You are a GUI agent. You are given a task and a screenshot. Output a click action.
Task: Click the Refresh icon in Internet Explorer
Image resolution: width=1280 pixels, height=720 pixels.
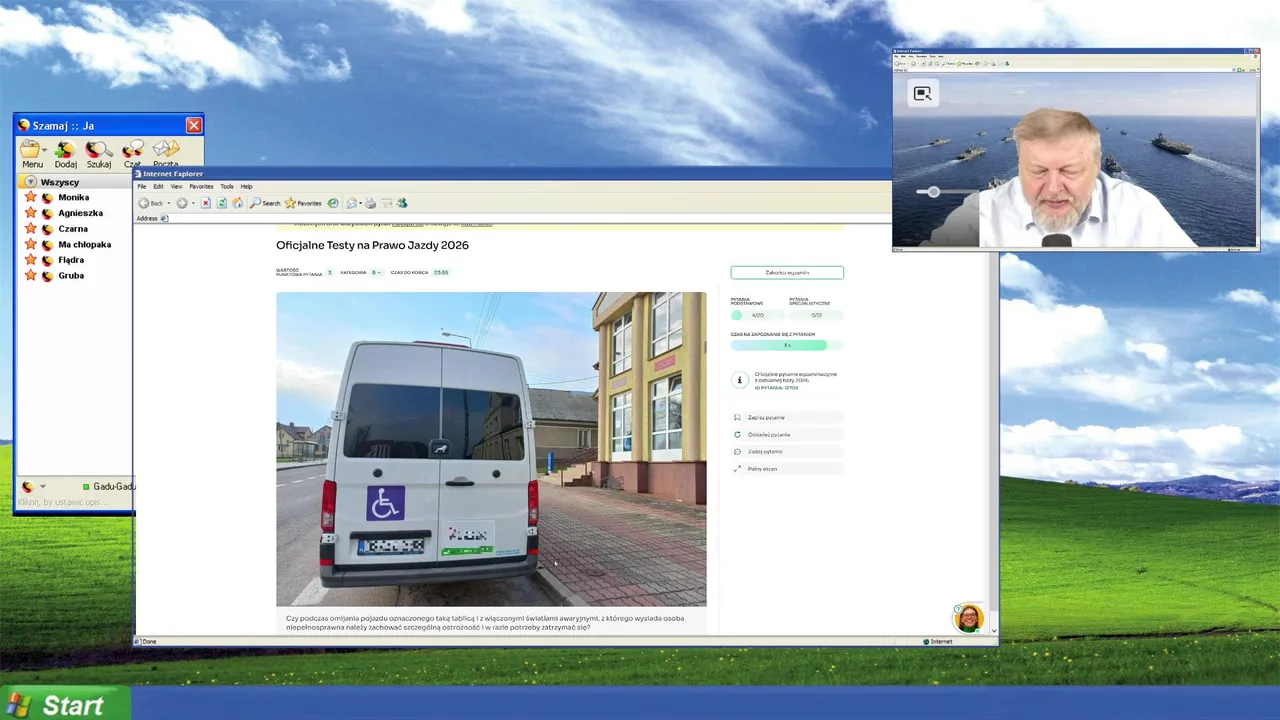(222, 203)
